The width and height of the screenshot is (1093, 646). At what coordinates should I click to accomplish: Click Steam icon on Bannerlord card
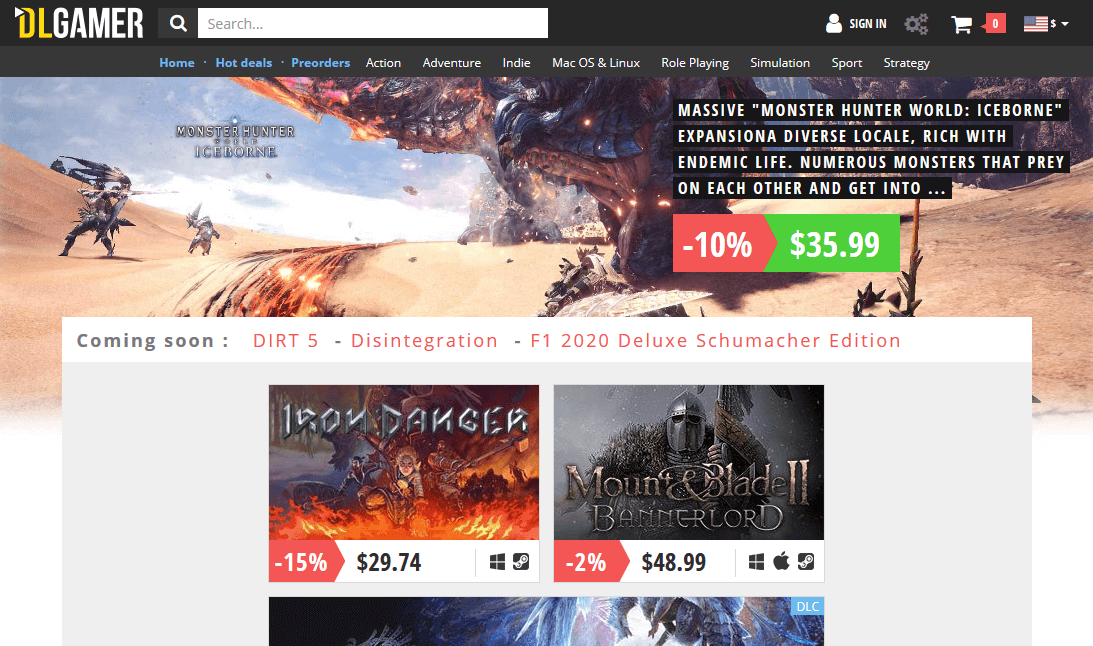[806, 562]
